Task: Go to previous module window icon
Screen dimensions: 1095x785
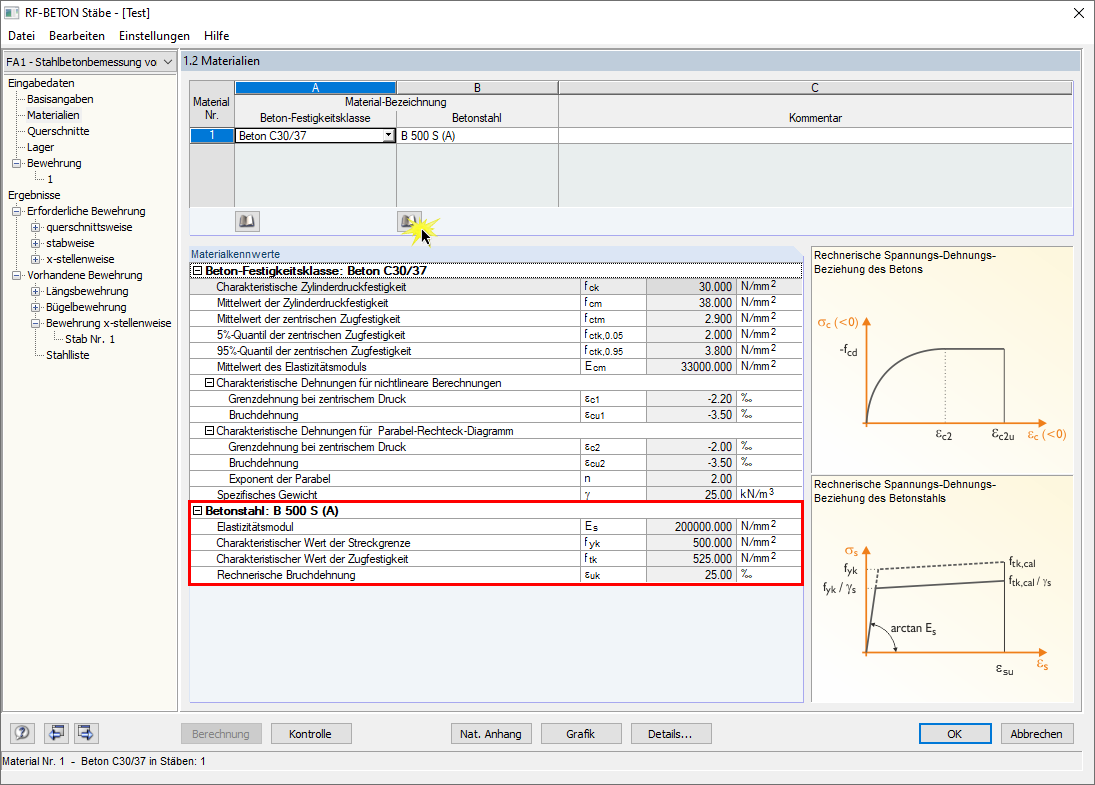Action: [x=57, y=733]
